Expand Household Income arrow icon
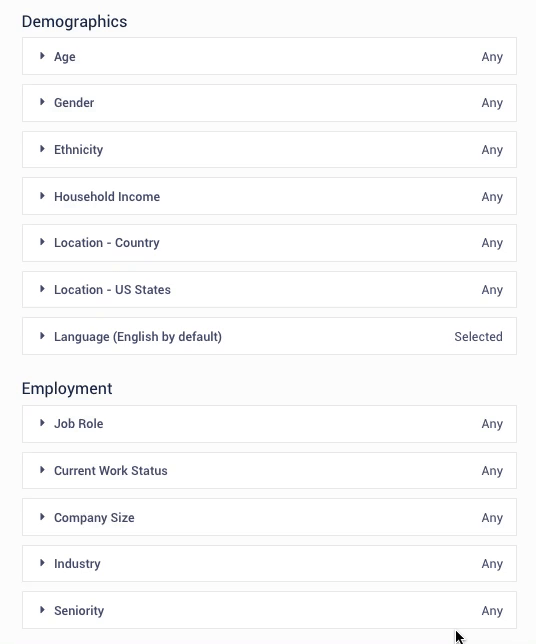Viewport: 536px width, 644px height. (42, 196)
